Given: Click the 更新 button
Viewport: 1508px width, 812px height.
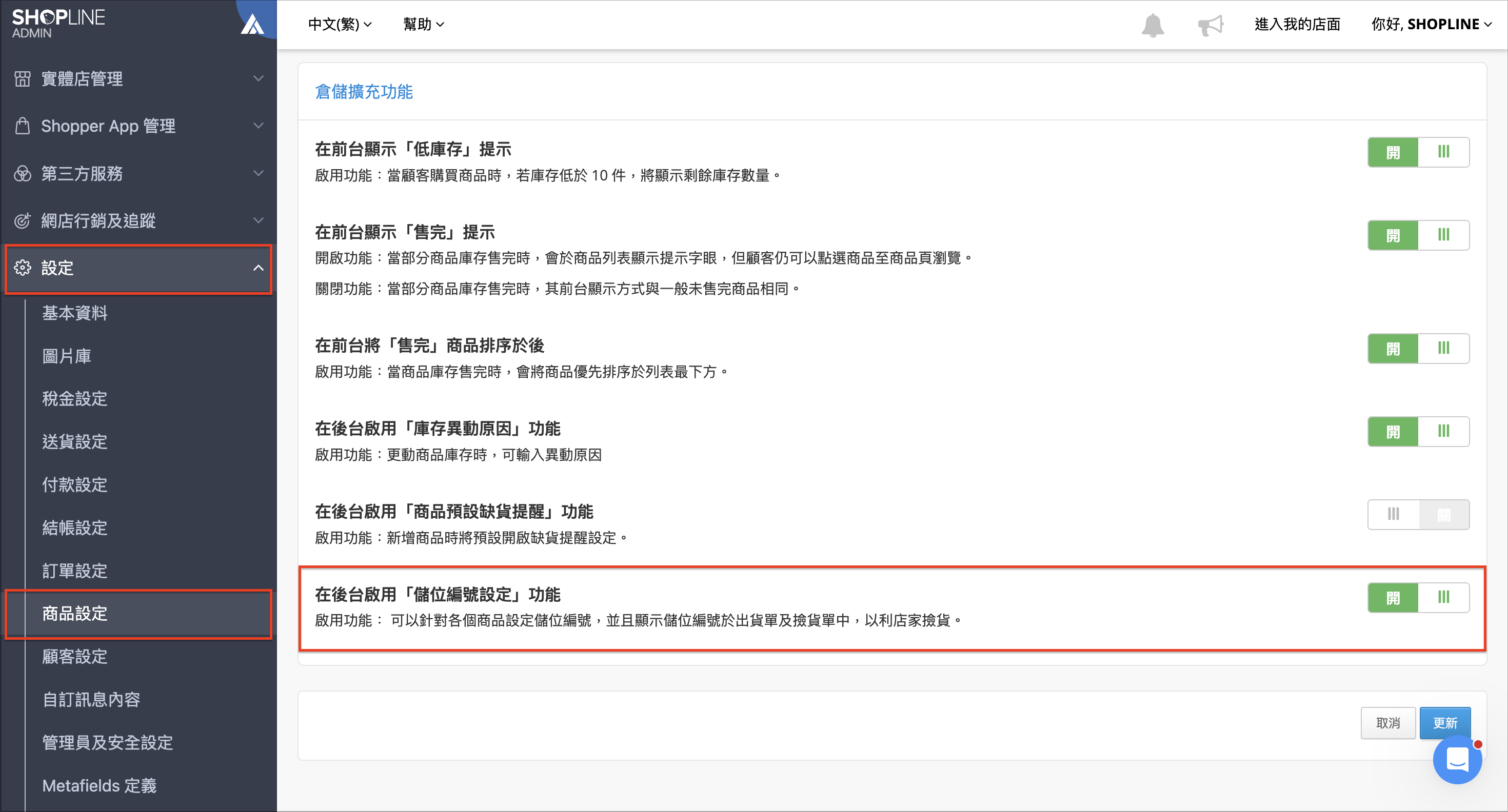Looking at the screenshot, I should tap(1445, 723).
